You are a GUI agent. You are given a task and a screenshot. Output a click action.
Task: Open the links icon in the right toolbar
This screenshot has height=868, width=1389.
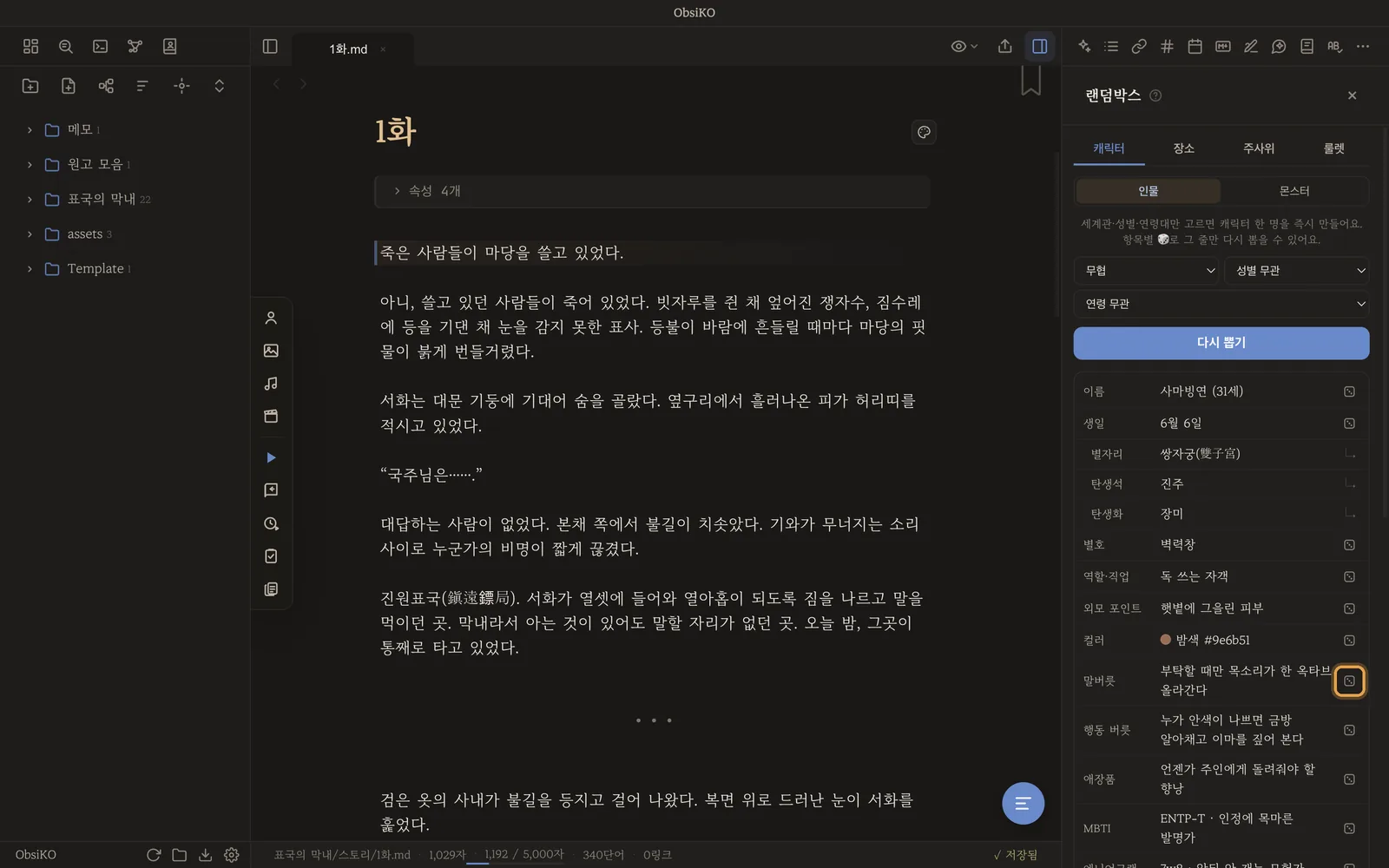point(1139,47)
